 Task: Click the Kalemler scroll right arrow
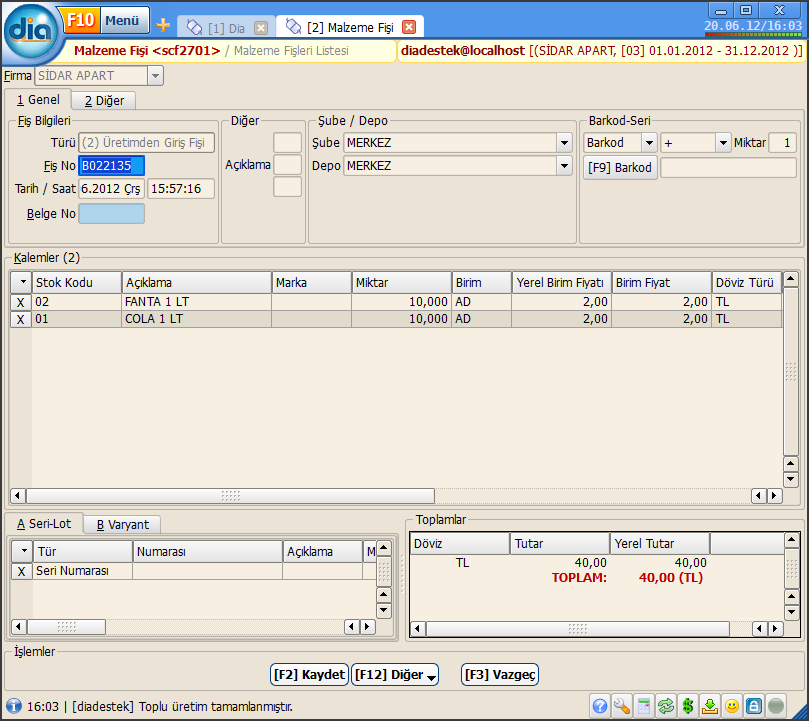[774, 496]
